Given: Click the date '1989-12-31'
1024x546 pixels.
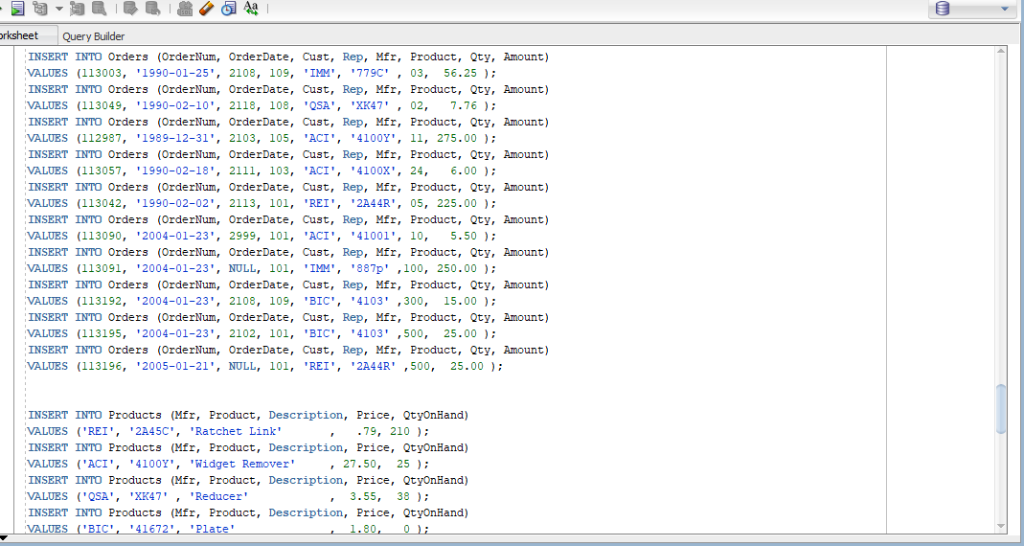Looking at the screenshot, I should coord(176,138).
